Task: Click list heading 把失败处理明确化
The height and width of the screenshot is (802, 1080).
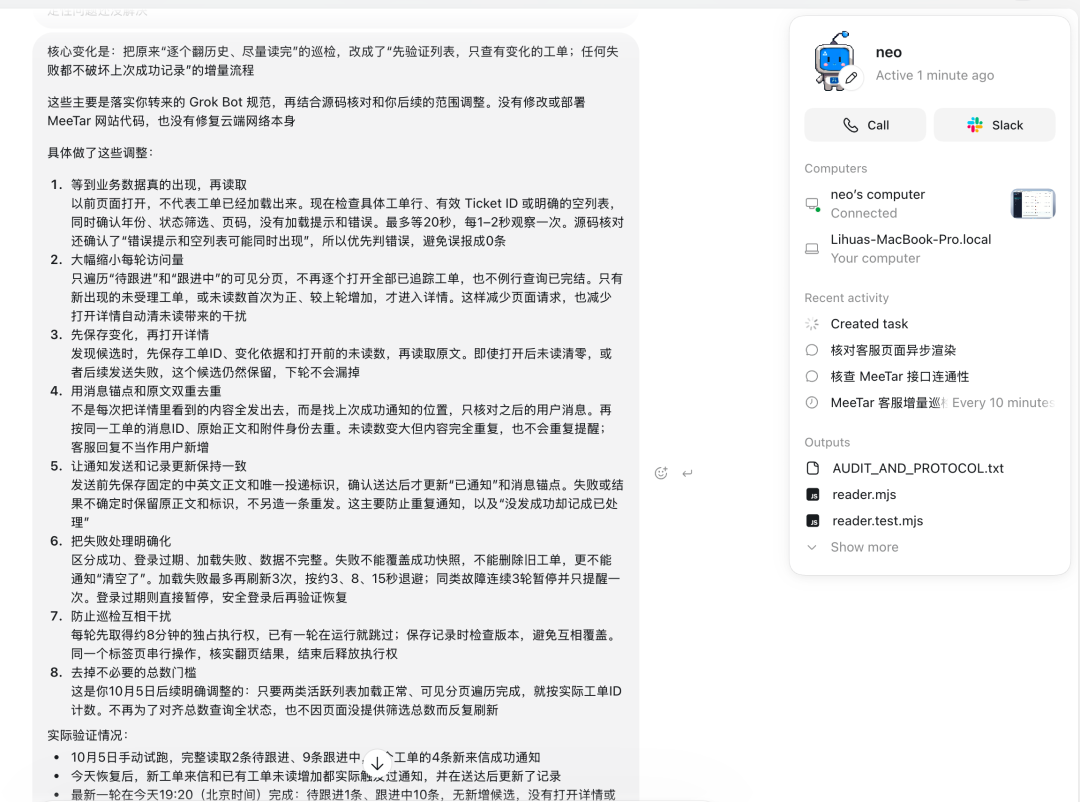Action: click(121, 542)
